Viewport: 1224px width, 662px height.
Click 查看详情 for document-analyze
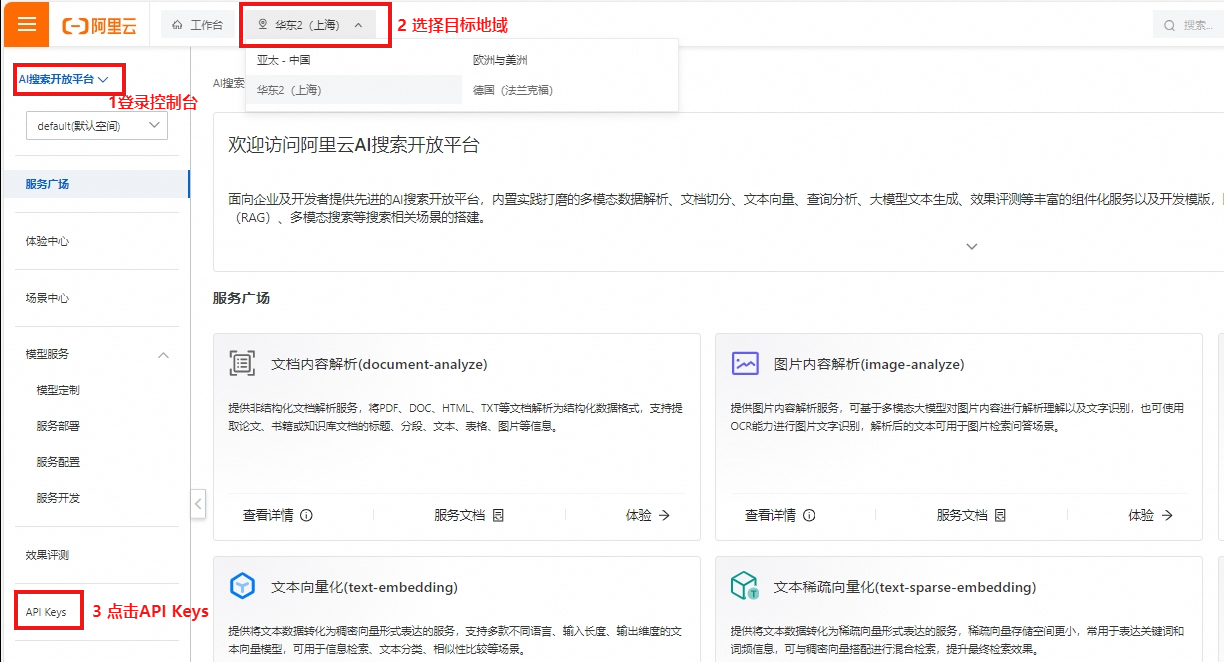(268, 515)
